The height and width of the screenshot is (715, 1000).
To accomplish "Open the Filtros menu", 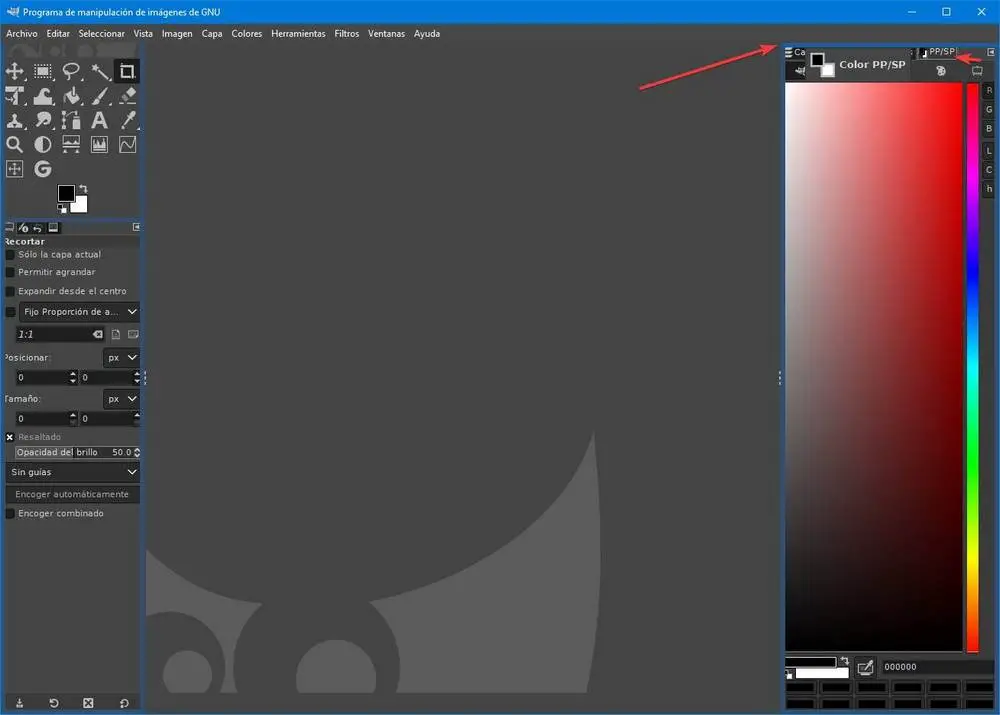I will pos(347,34).
